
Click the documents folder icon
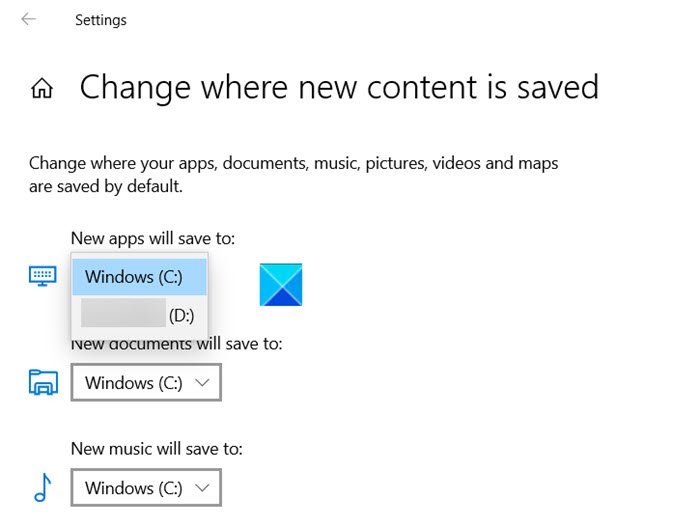[43, 382]
